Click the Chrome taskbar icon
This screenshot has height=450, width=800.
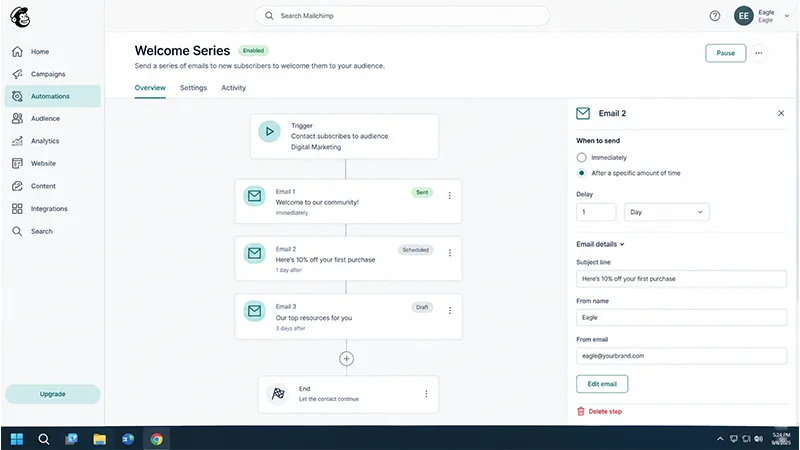(x=157, y=439)
